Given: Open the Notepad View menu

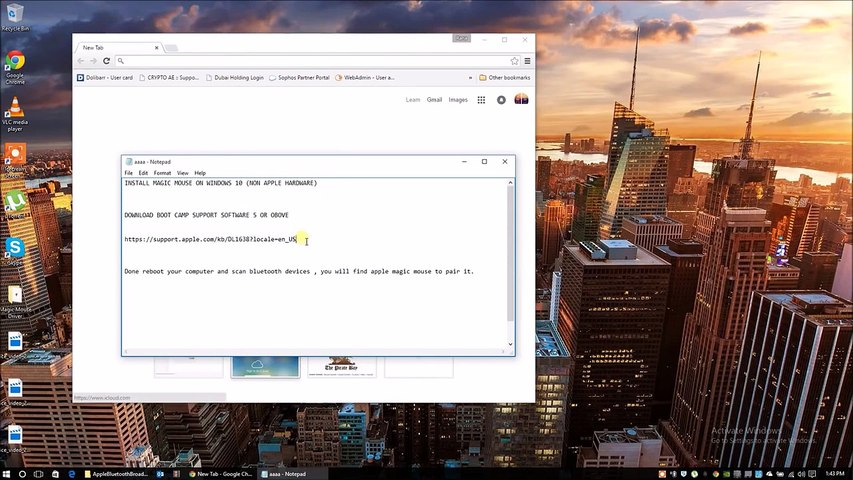Looking at the screenshot, I should 182,173.
